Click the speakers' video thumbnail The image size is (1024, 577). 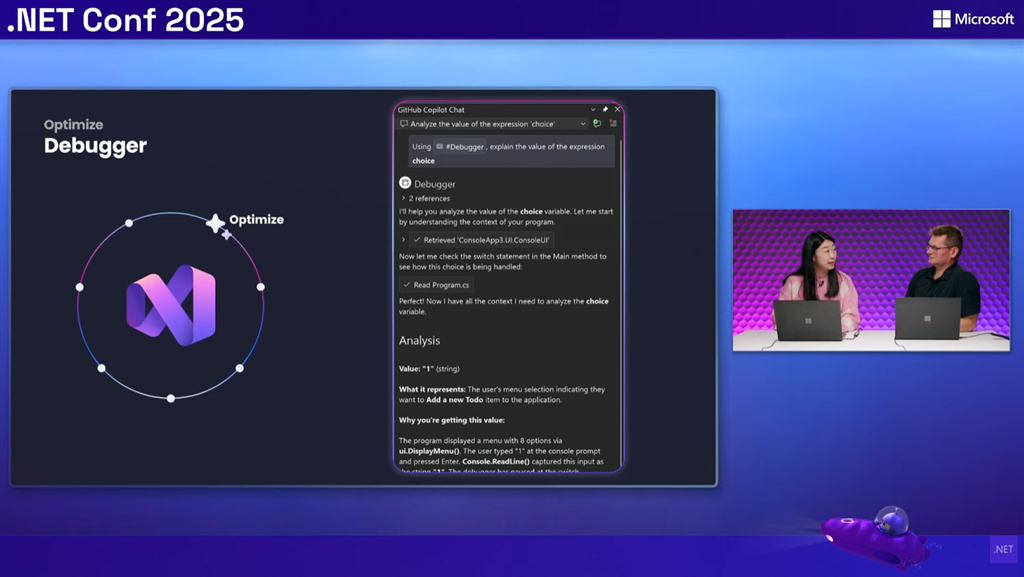(871, 280)
